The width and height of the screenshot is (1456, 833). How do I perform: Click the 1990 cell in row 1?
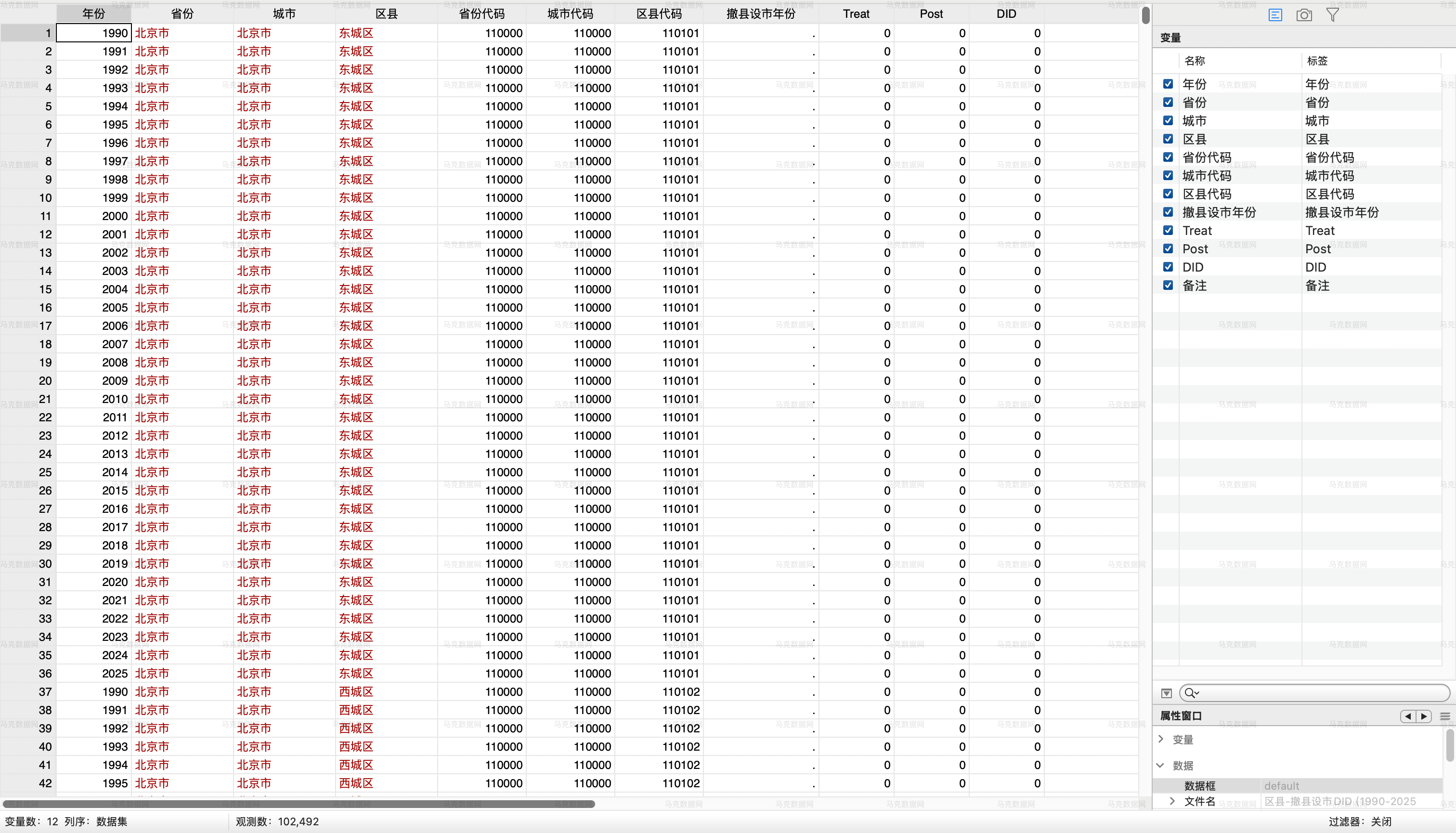94,33
